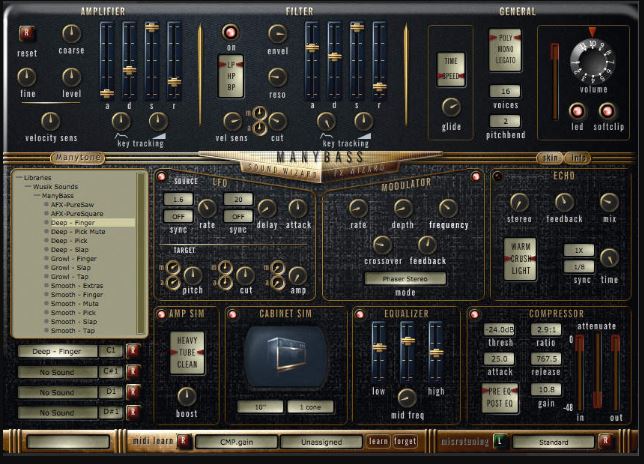This screenshot has height=464, width=644.
Task: Click the filter envelope decay slider
Action: pyautogui.click(x=334, y=62)
